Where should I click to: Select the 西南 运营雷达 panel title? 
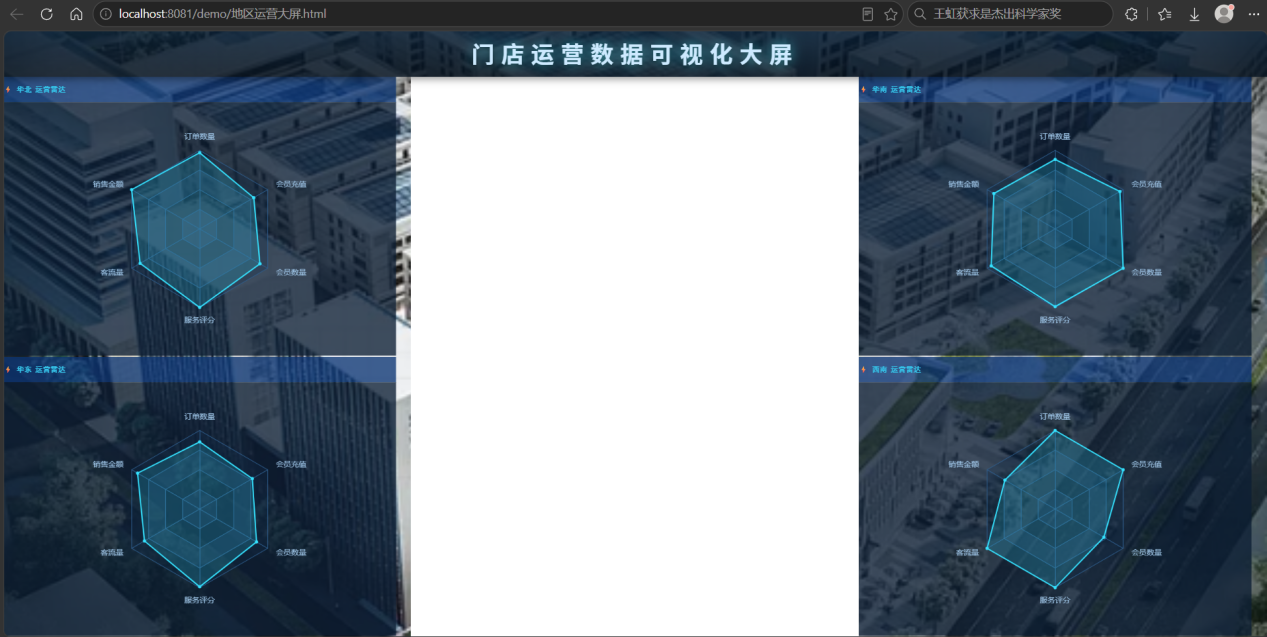[897, 369]
